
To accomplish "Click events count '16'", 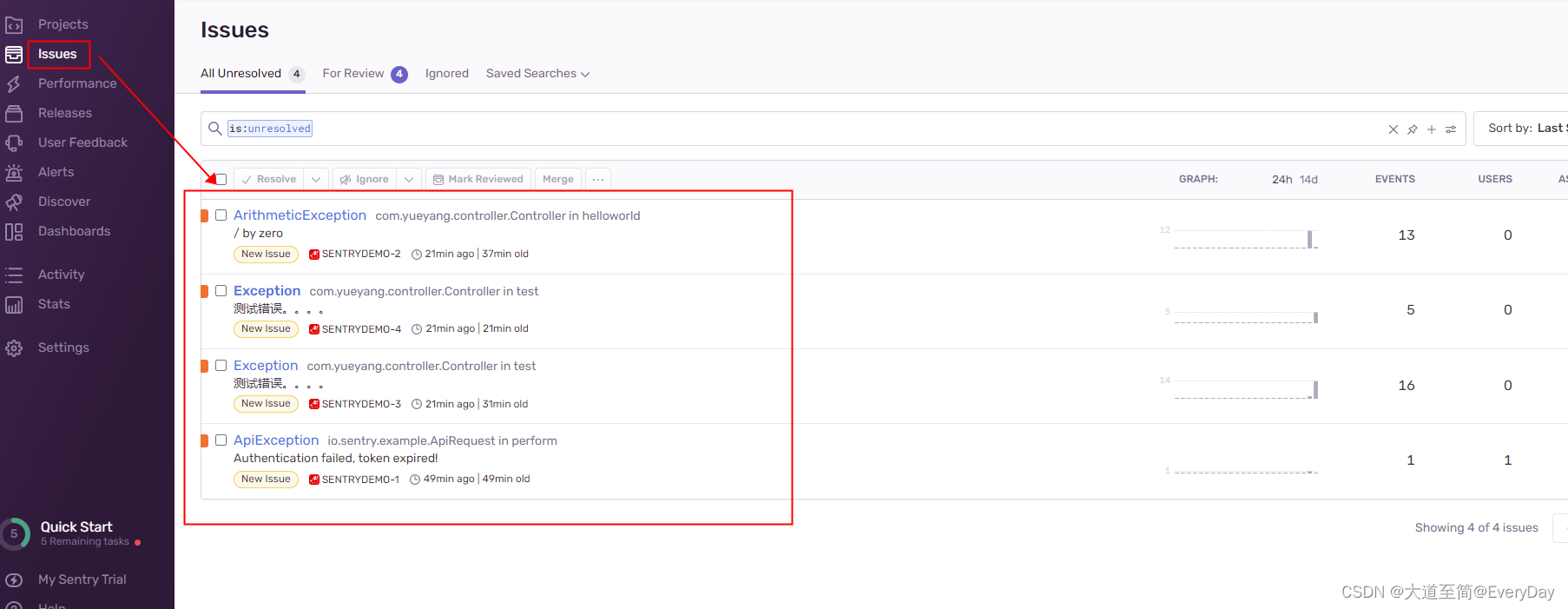I will point(1407,385).
